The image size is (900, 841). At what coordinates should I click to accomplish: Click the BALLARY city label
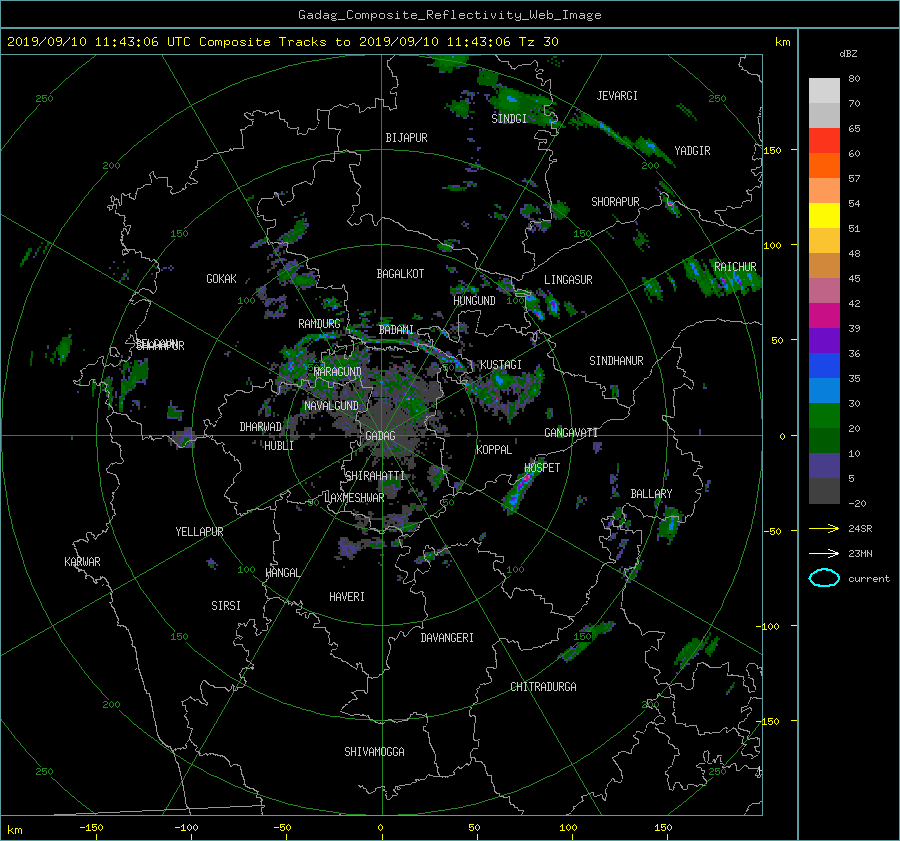coord(651,494)
